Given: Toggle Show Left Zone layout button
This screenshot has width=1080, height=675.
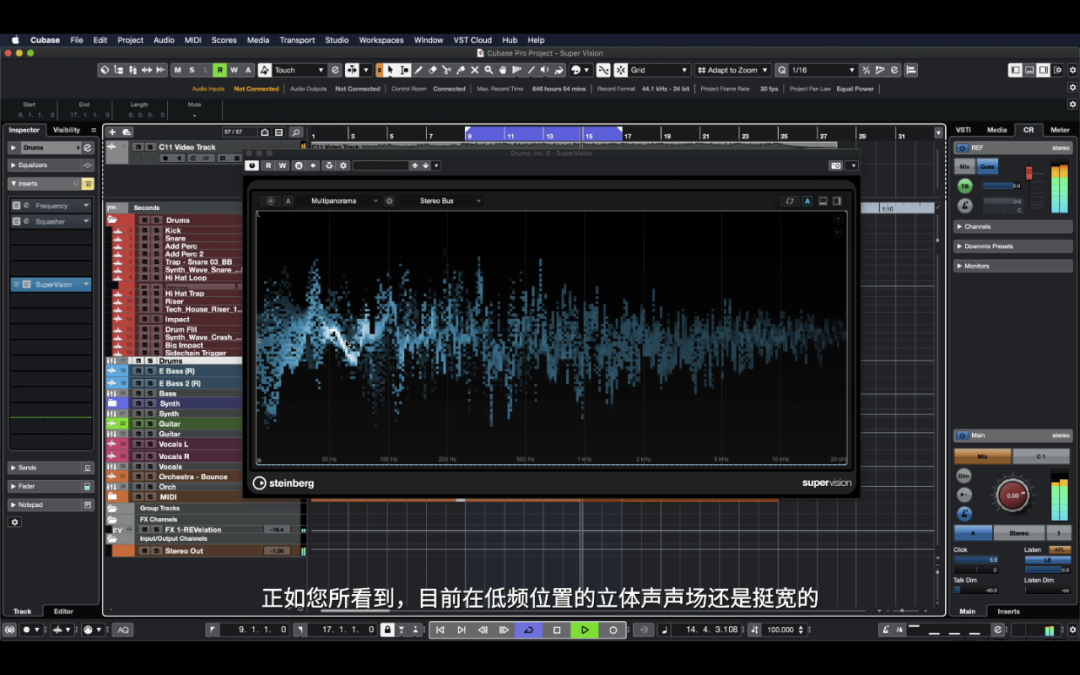Looking at the screenshot, I should coord(1015,70).
